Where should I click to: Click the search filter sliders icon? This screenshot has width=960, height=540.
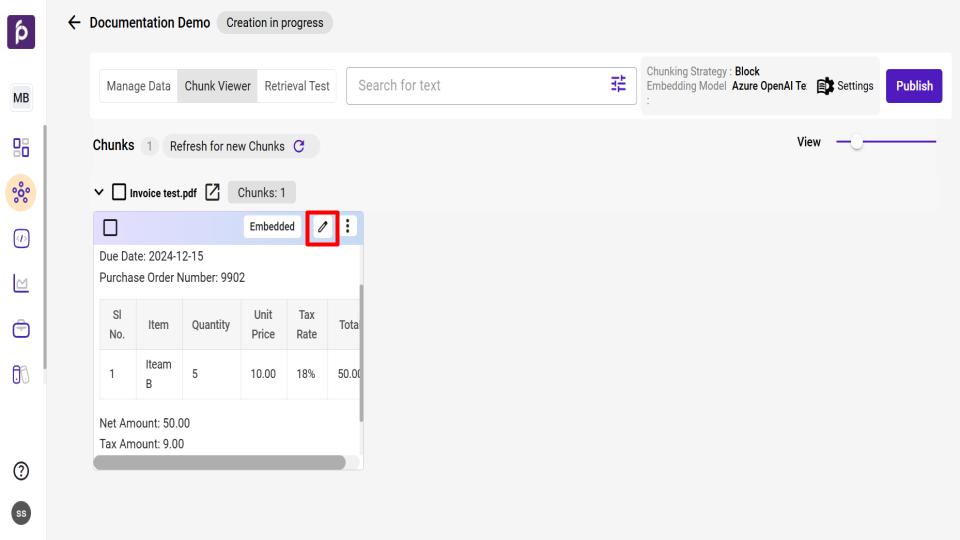(619, 85)
